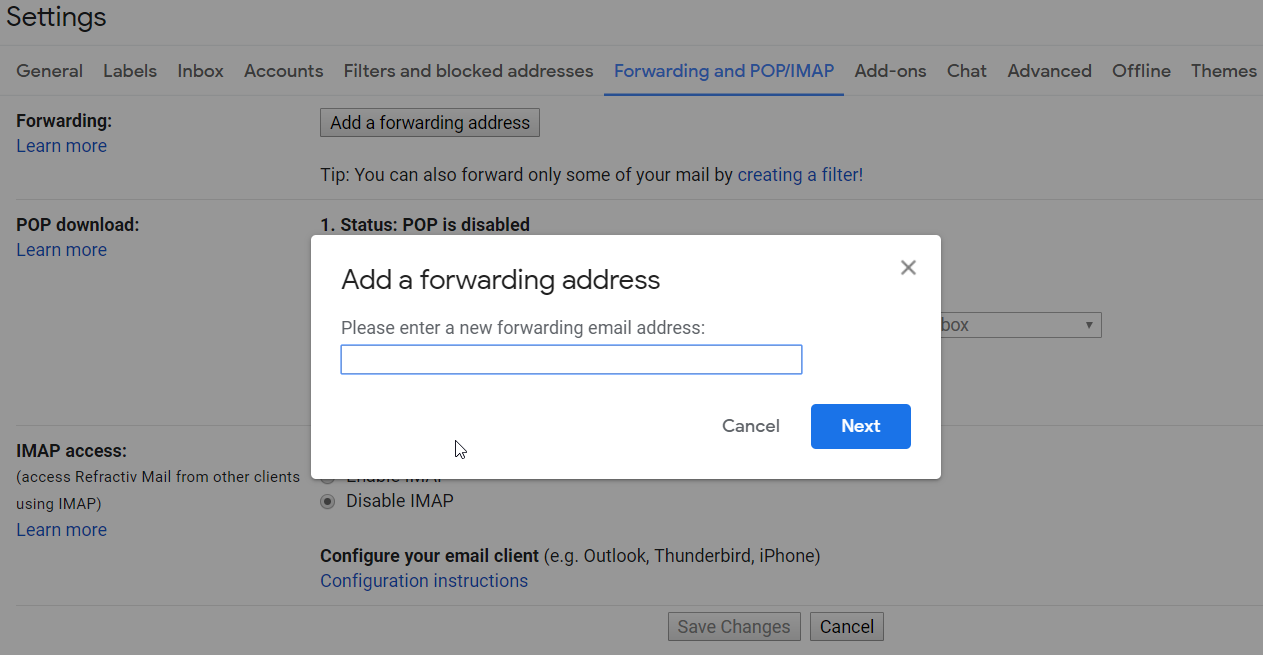1263x655 pixels.
Task: Select the Disable IMAP radio button
Action: click(327, 501)
